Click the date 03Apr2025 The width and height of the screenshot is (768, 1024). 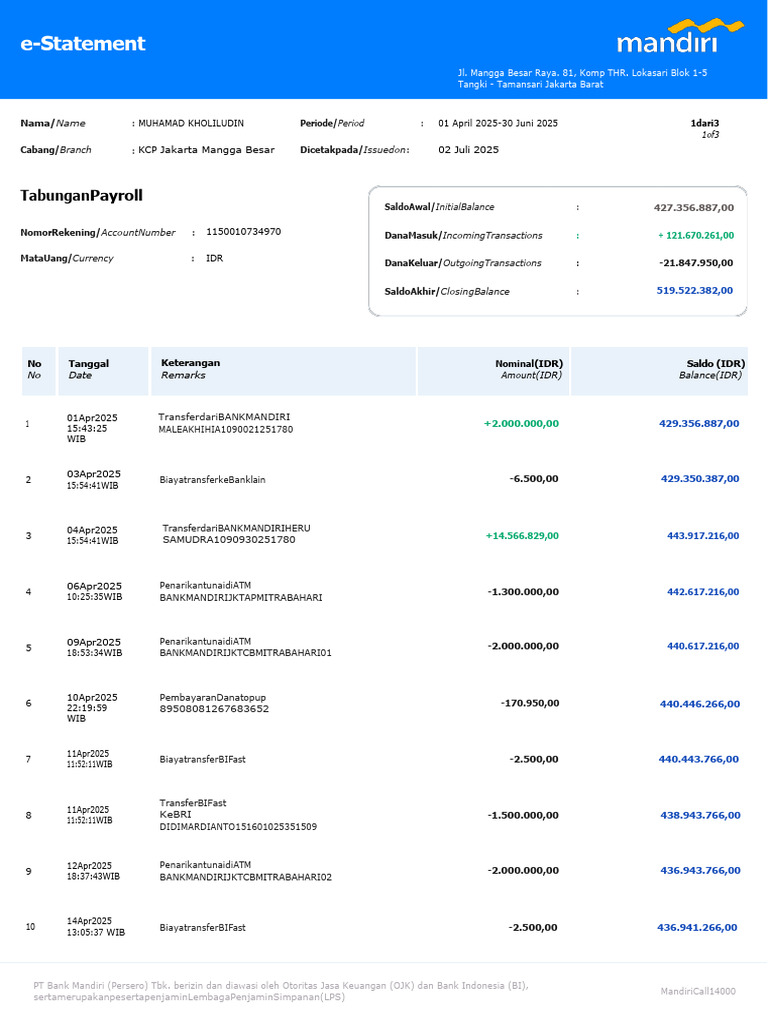[93, 474]
